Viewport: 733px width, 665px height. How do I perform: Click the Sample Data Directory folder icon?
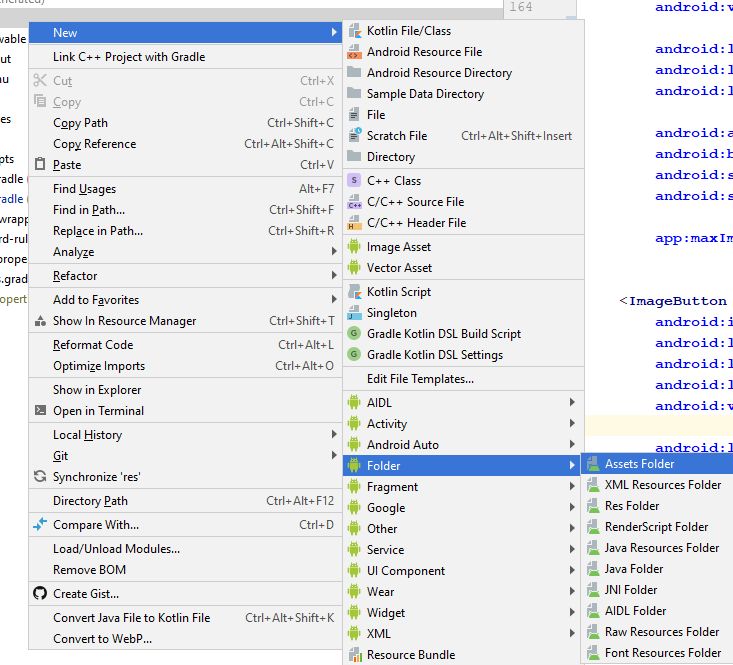click(x=354, y=93)
